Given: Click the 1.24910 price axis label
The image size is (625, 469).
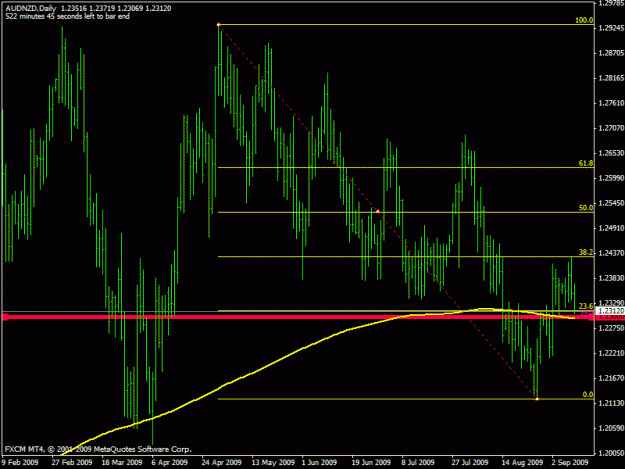Looking at the screenshot, I should click(612, 228).
